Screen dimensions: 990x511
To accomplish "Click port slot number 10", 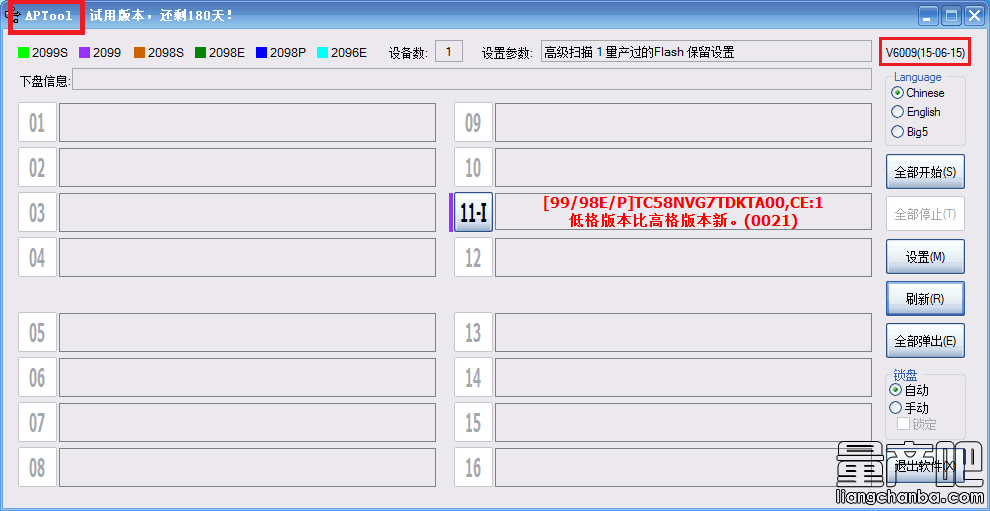I will tap(474, 167).
